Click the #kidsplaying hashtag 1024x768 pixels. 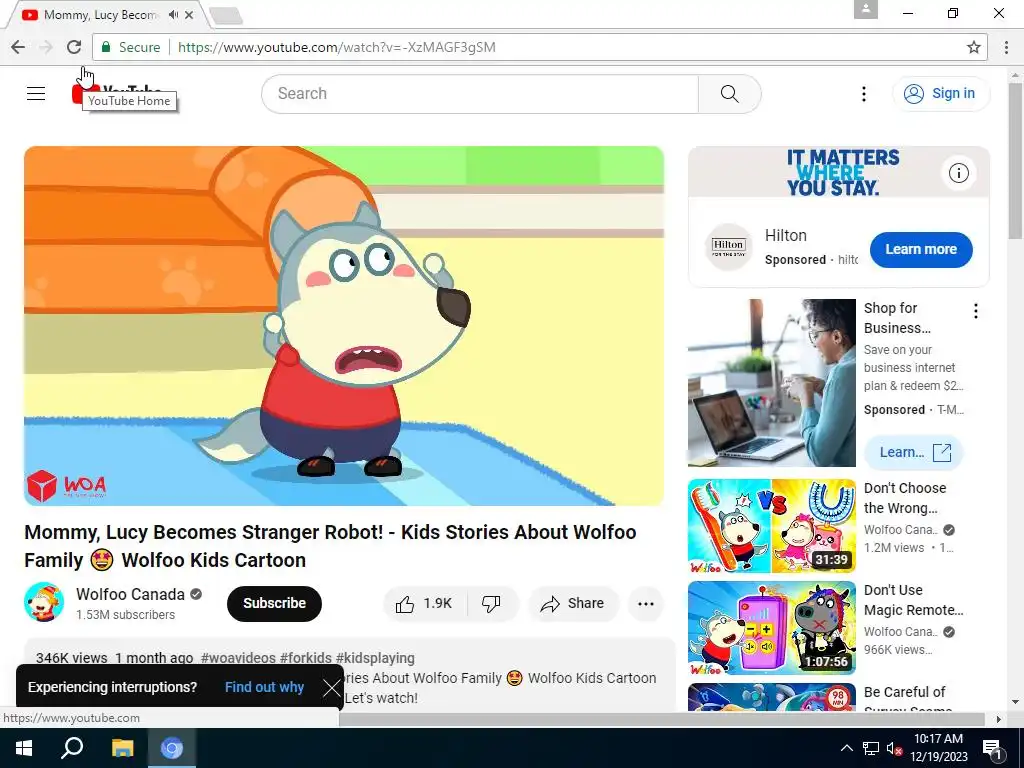tap(375, 658)
